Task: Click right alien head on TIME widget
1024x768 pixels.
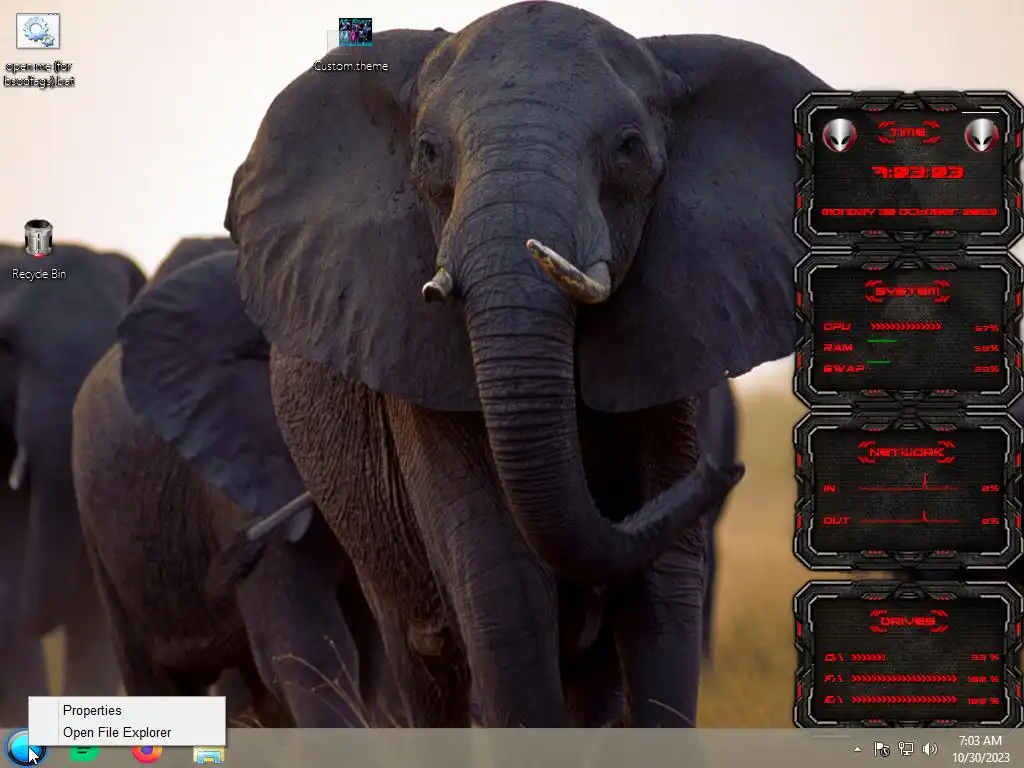Action: [982, 135]
